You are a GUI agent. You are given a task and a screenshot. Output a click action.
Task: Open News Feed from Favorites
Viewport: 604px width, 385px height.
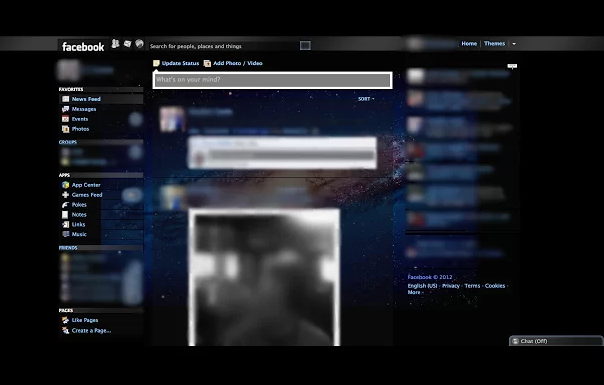(x=86, y=99)
